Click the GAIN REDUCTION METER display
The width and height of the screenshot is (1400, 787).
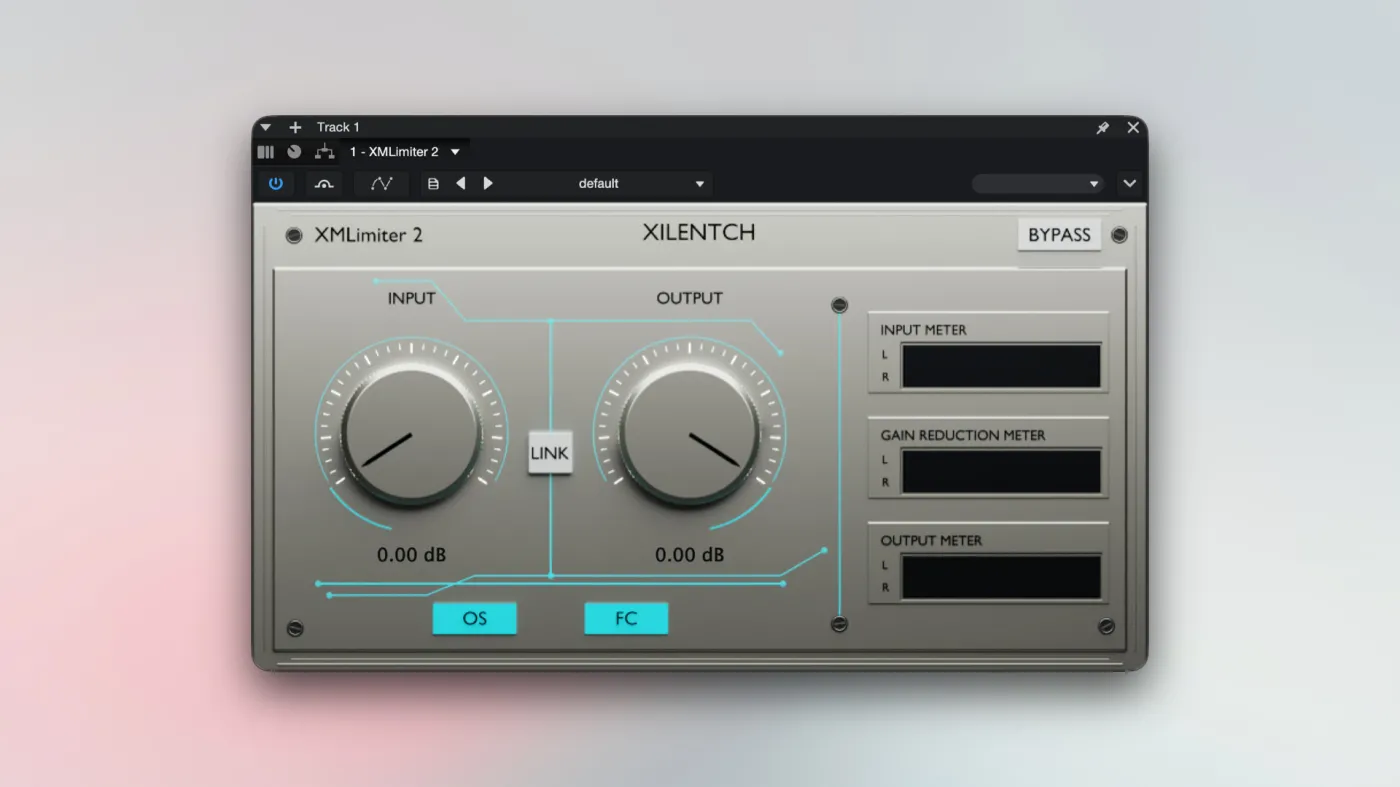click(1001, 471)
